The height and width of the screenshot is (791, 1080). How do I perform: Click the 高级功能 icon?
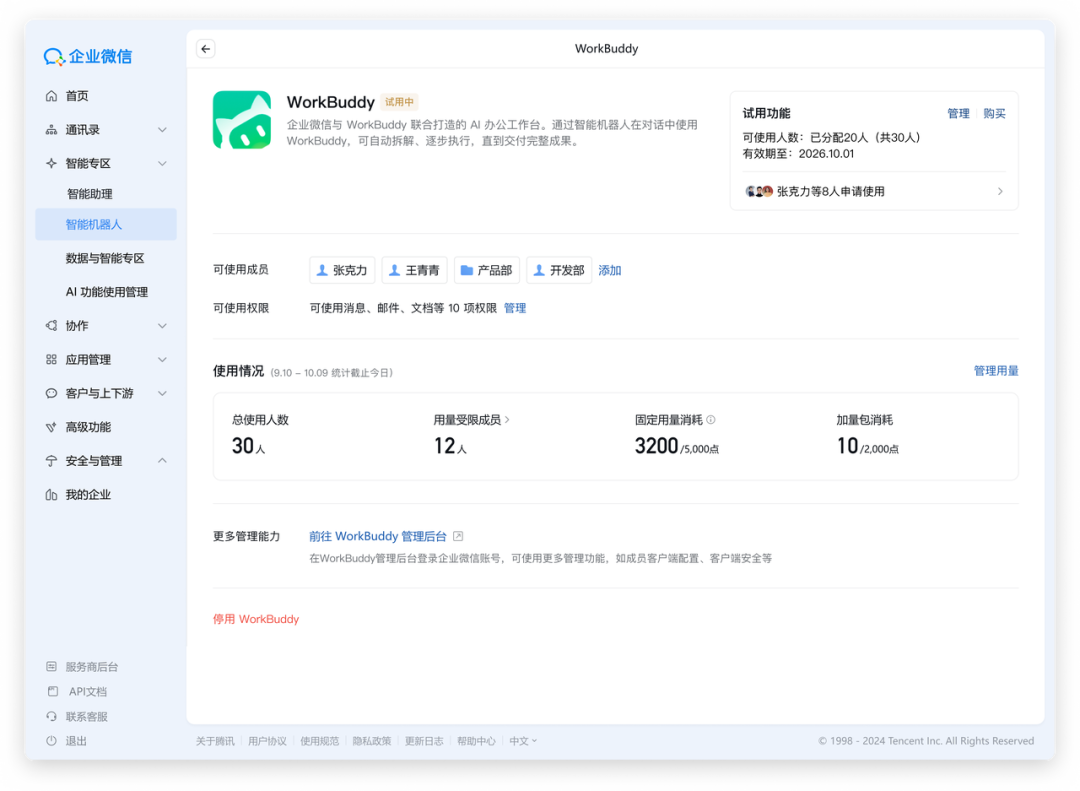click(x=51, y=427)
